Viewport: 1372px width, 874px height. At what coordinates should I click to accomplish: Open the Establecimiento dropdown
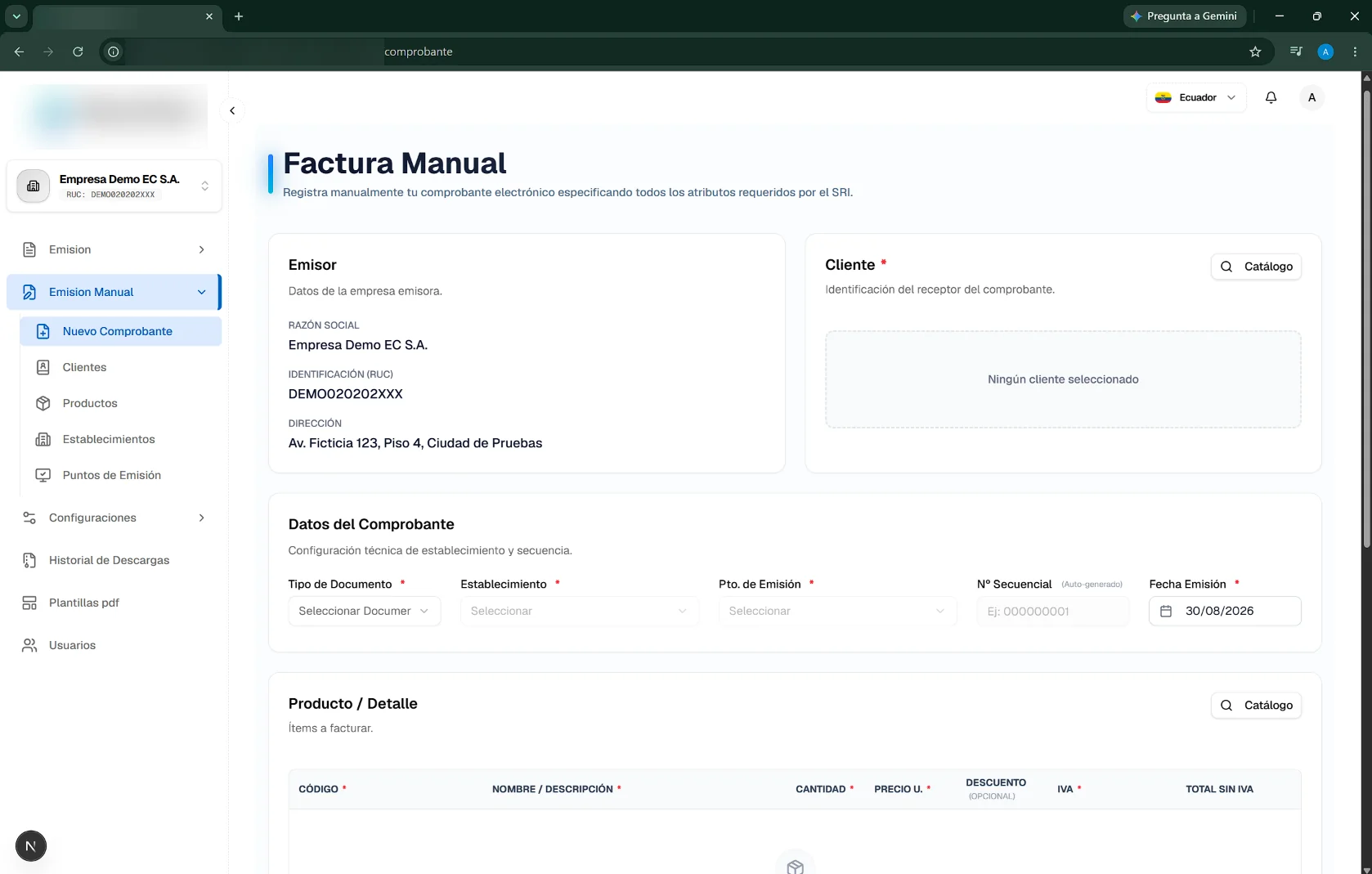580,611
